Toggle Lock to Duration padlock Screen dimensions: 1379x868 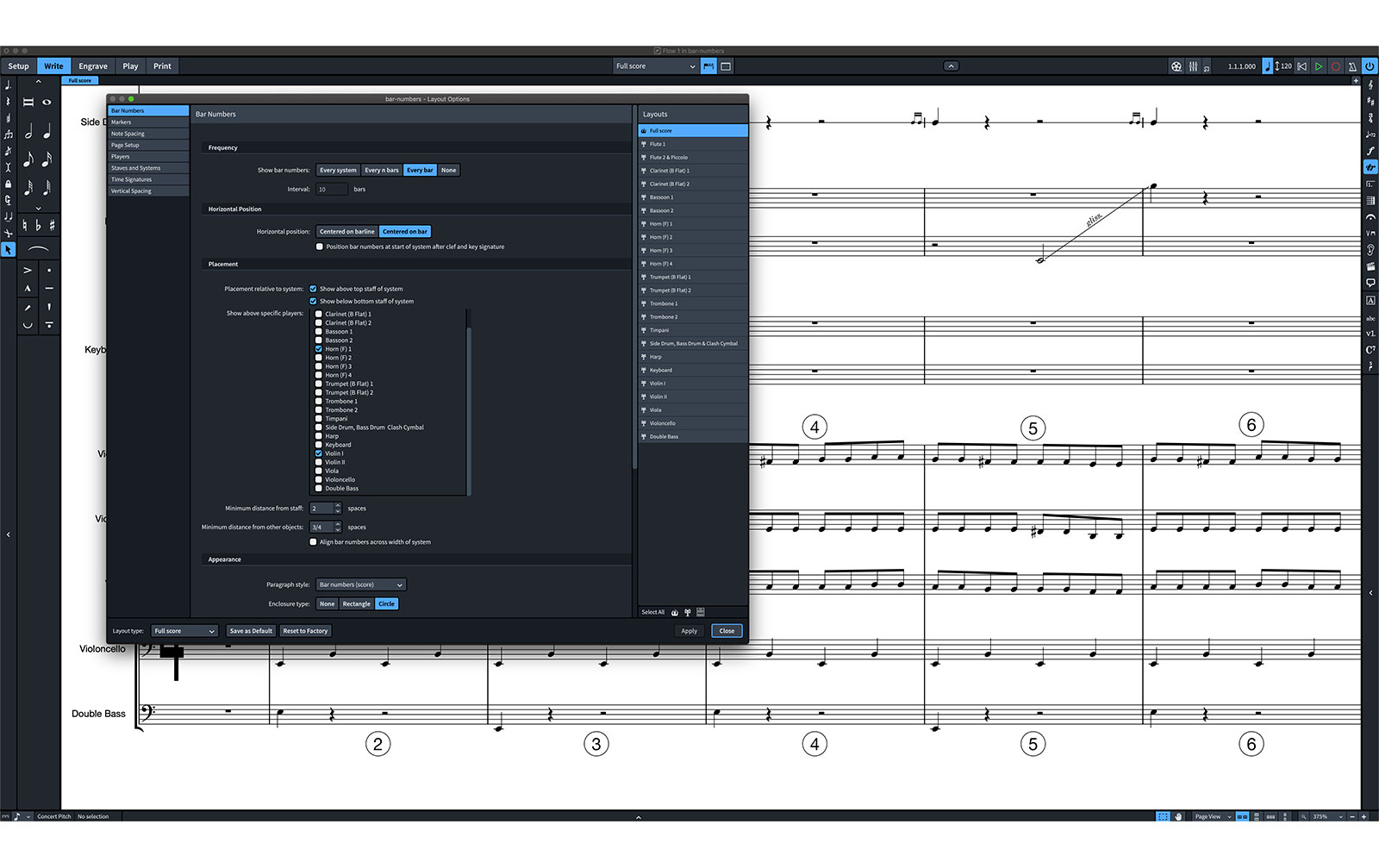[x=8, y=184]
